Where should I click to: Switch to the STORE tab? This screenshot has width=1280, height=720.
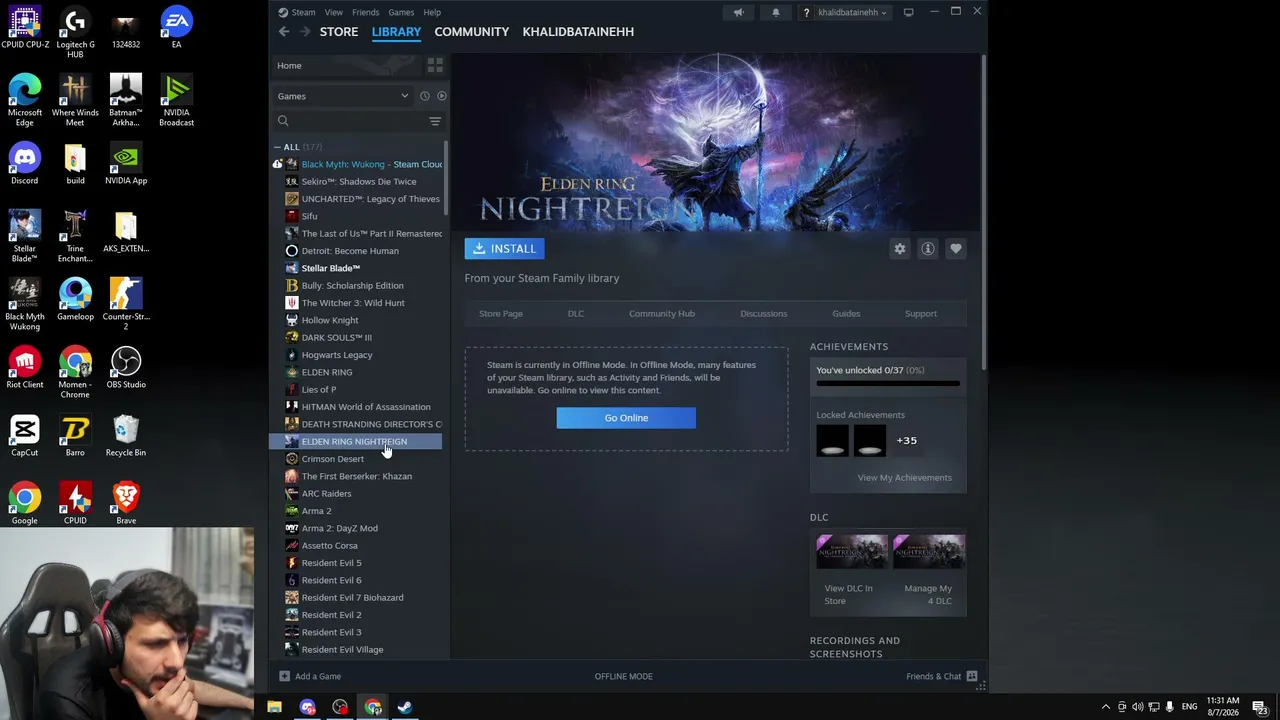coord(339,32)
